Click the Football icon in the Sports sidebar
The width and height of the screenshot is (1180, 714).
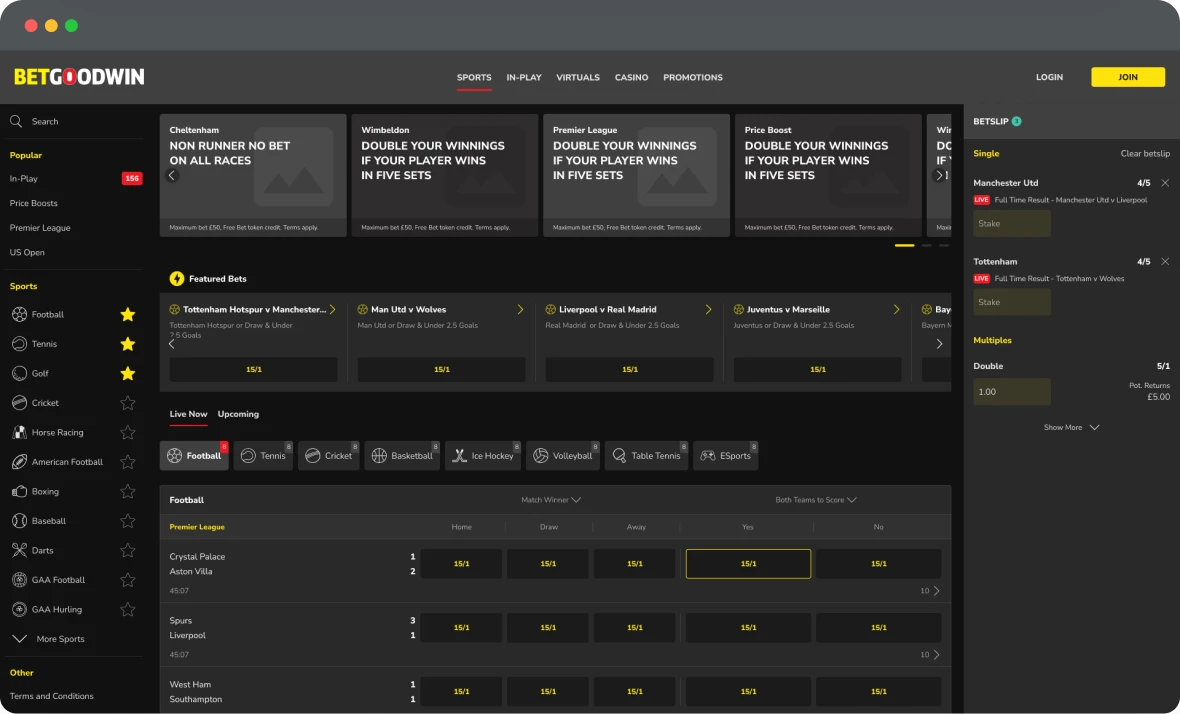tap(20, 314)
